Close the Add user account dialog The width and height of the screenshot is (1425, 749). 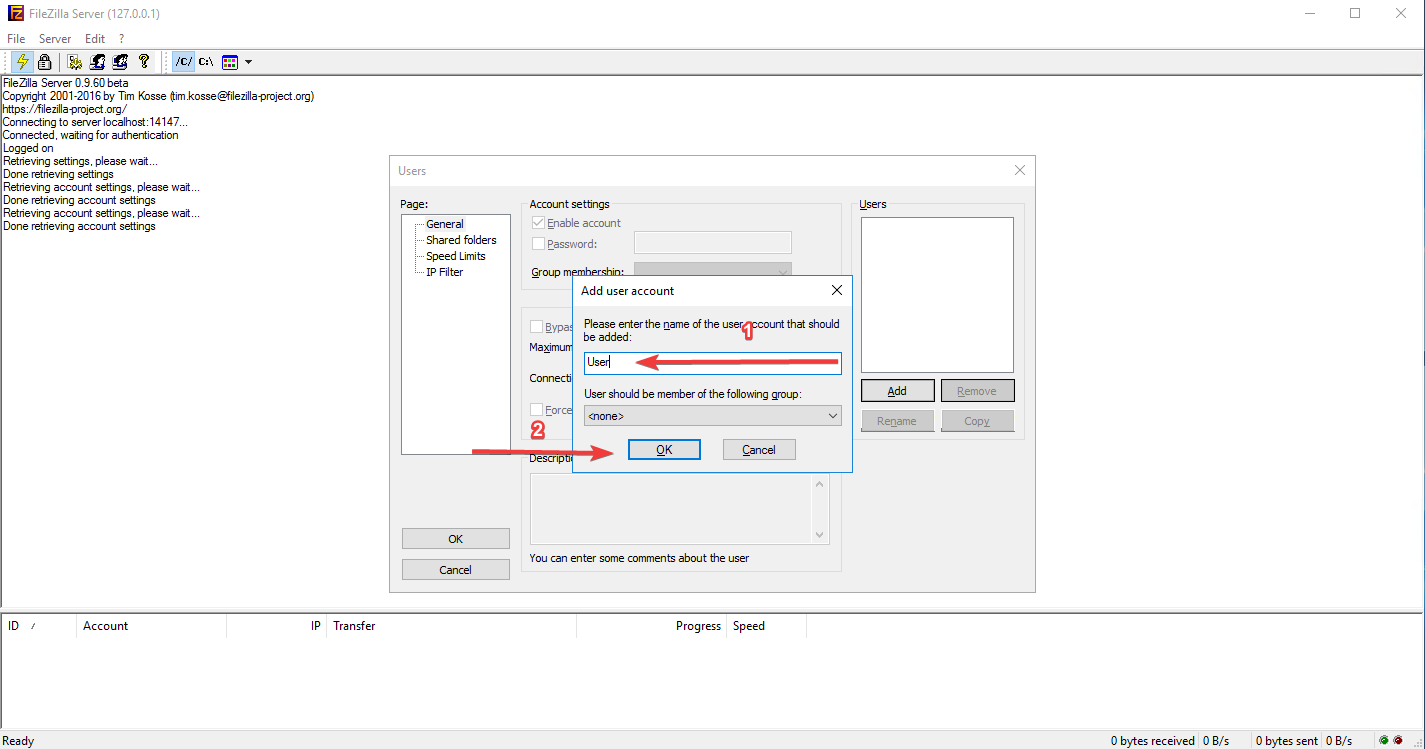pyautogui.click(x=837, y=291)
